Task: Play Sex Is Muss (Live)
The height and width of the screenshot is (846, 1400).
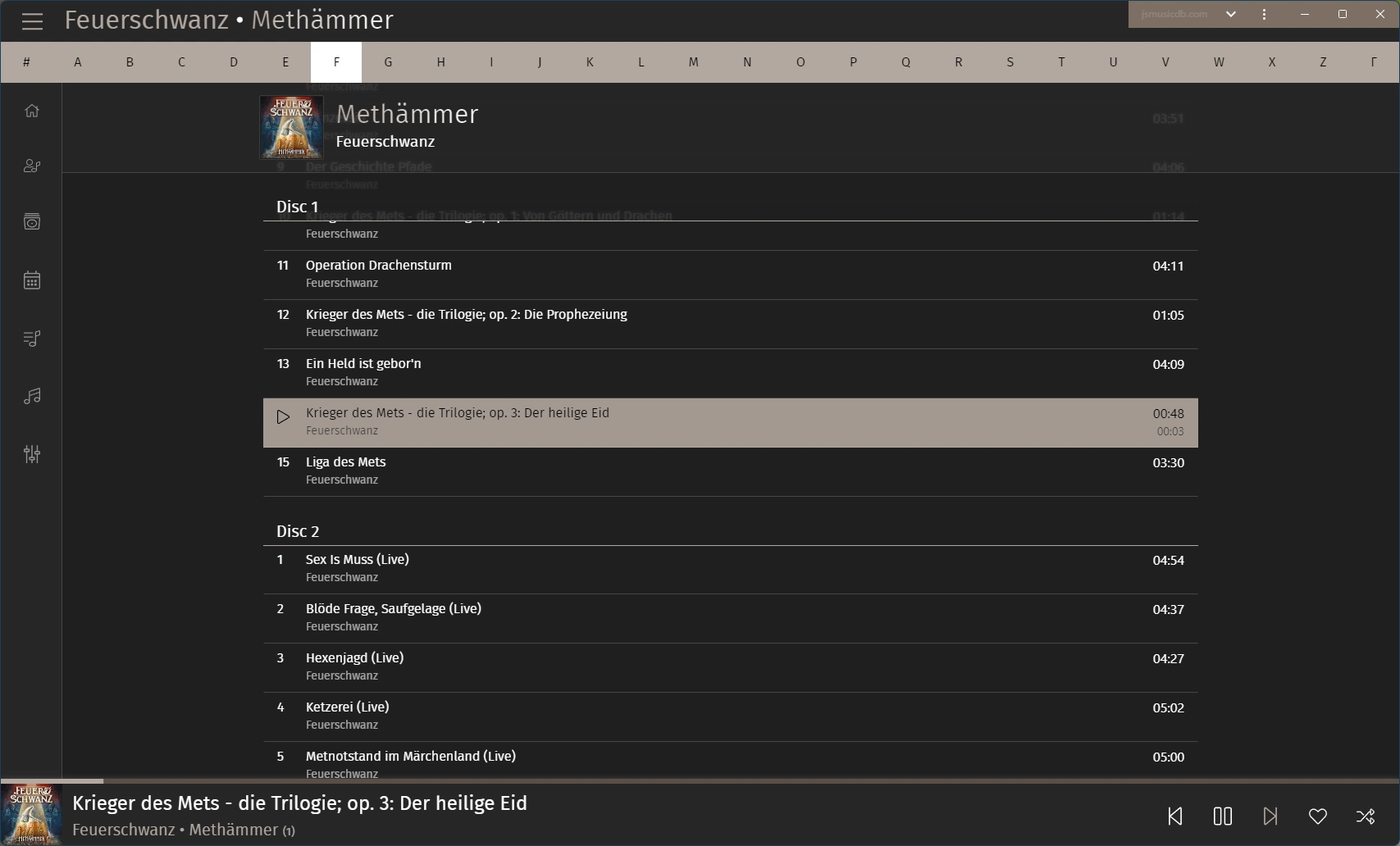Action: (x=730, y=569)
